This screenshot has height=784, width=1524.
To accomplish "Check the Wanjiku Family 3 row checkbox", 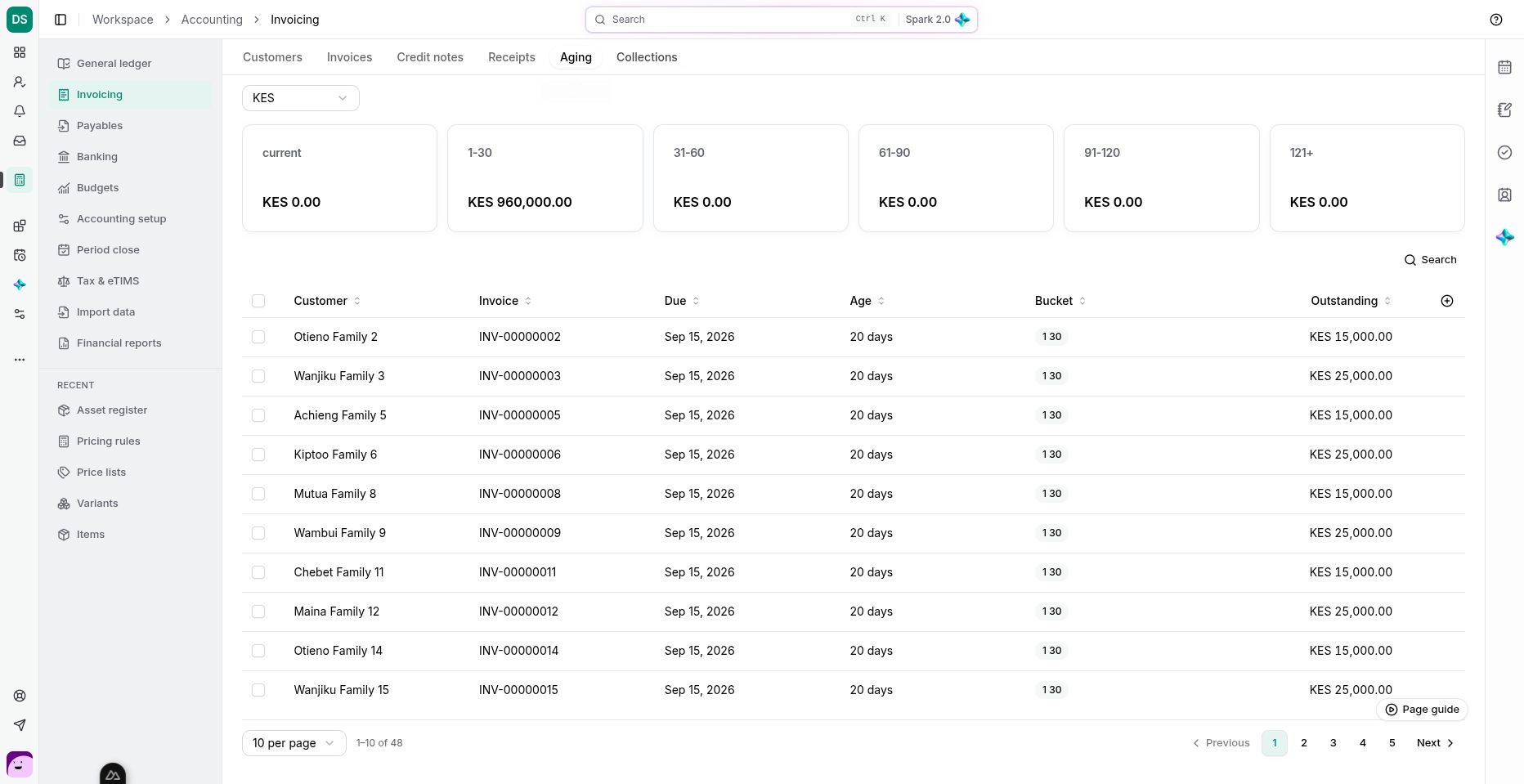I will tap(258, 376).
